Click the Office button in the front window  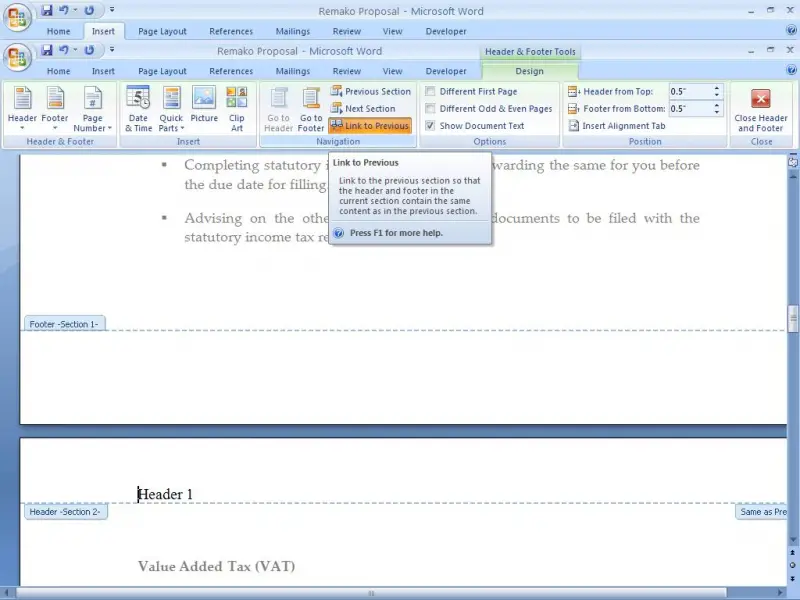pyautogui.click(x=17, y=57)
